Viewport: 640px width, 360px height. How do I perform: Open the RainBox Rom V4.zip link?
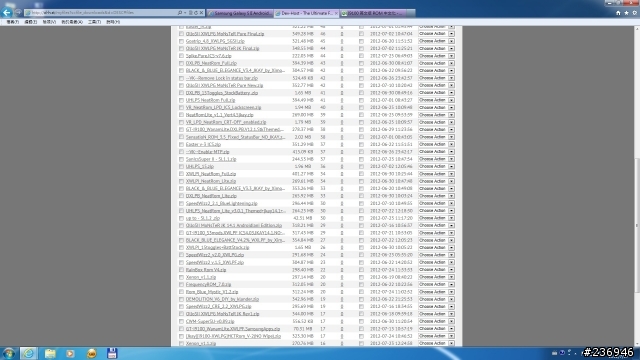[x=206, y=270]
